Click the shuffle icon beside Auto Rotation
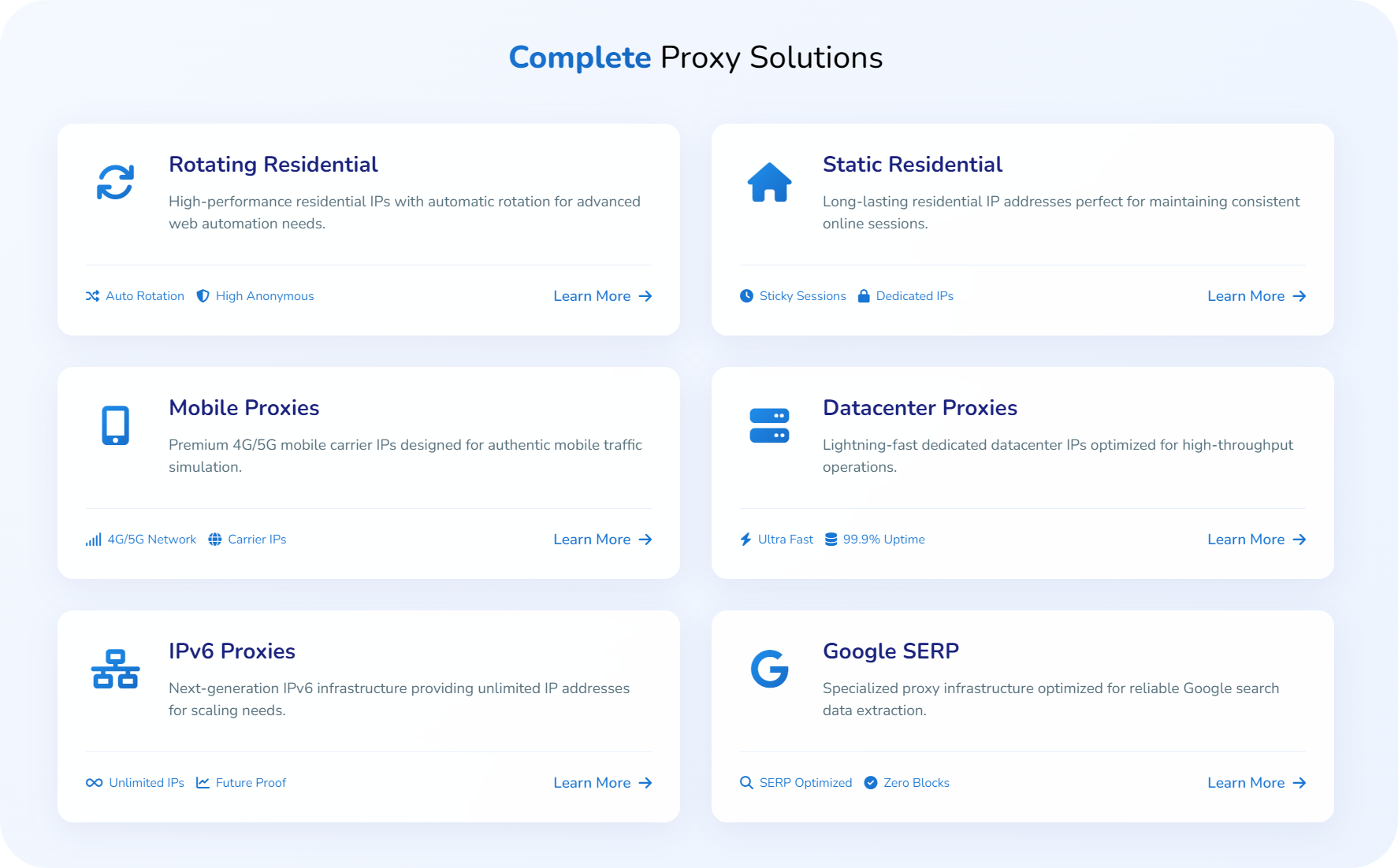This screenshot has height=868, width=1398. point(92,296)
